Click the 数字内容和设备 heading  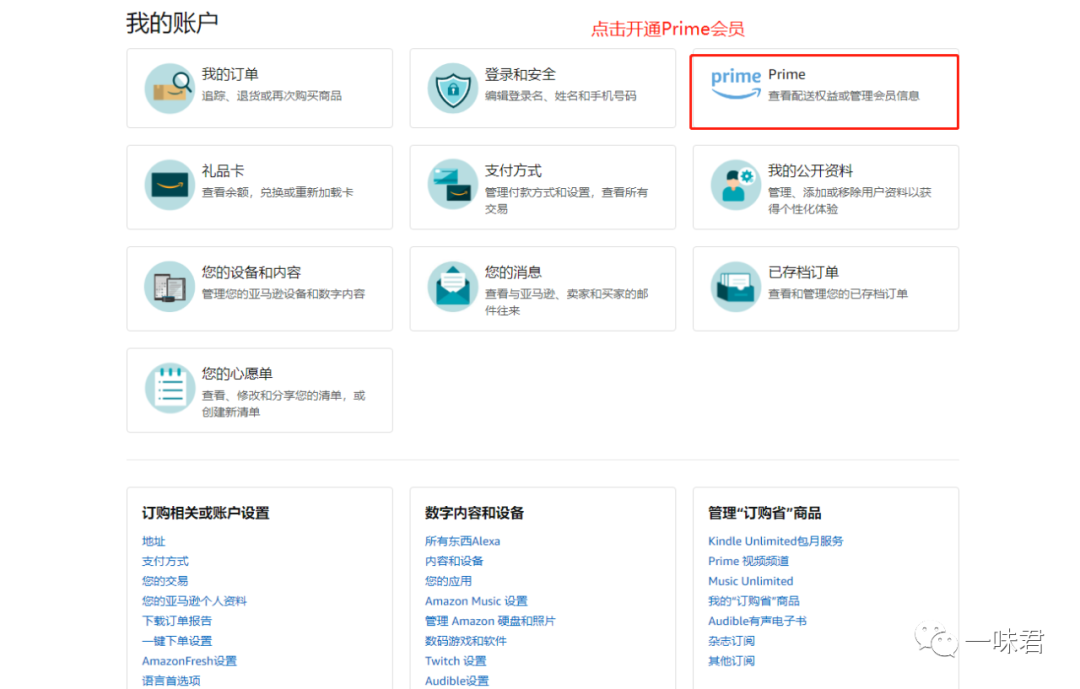coord(475,513)
